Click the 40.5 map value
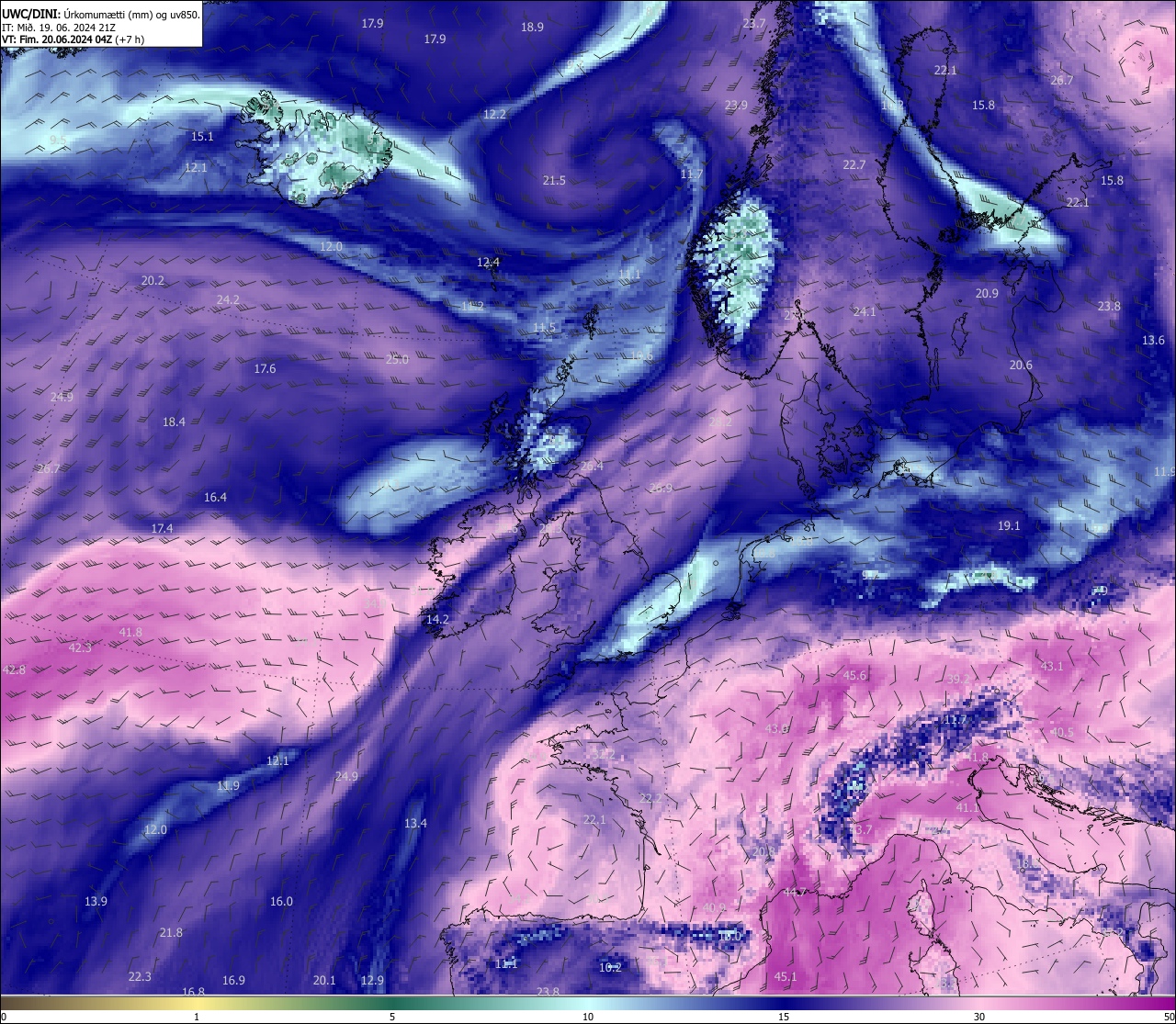 pyautogui.click(x=1061, y=733)
